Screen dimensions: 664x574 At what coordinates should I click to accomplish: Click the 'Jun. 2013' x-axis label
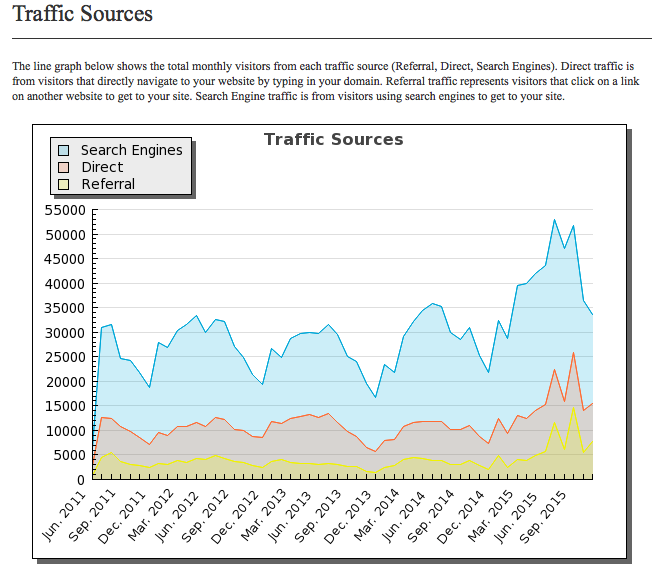point(295,516)
